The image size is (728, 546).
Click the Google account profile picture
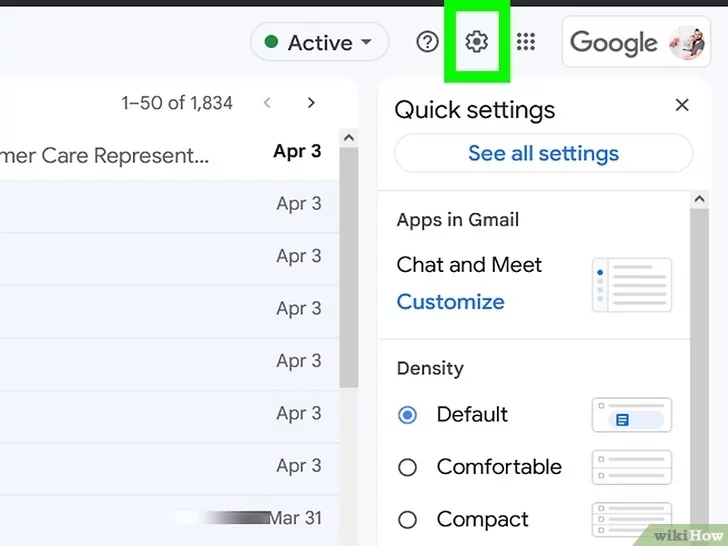point(687,43)
